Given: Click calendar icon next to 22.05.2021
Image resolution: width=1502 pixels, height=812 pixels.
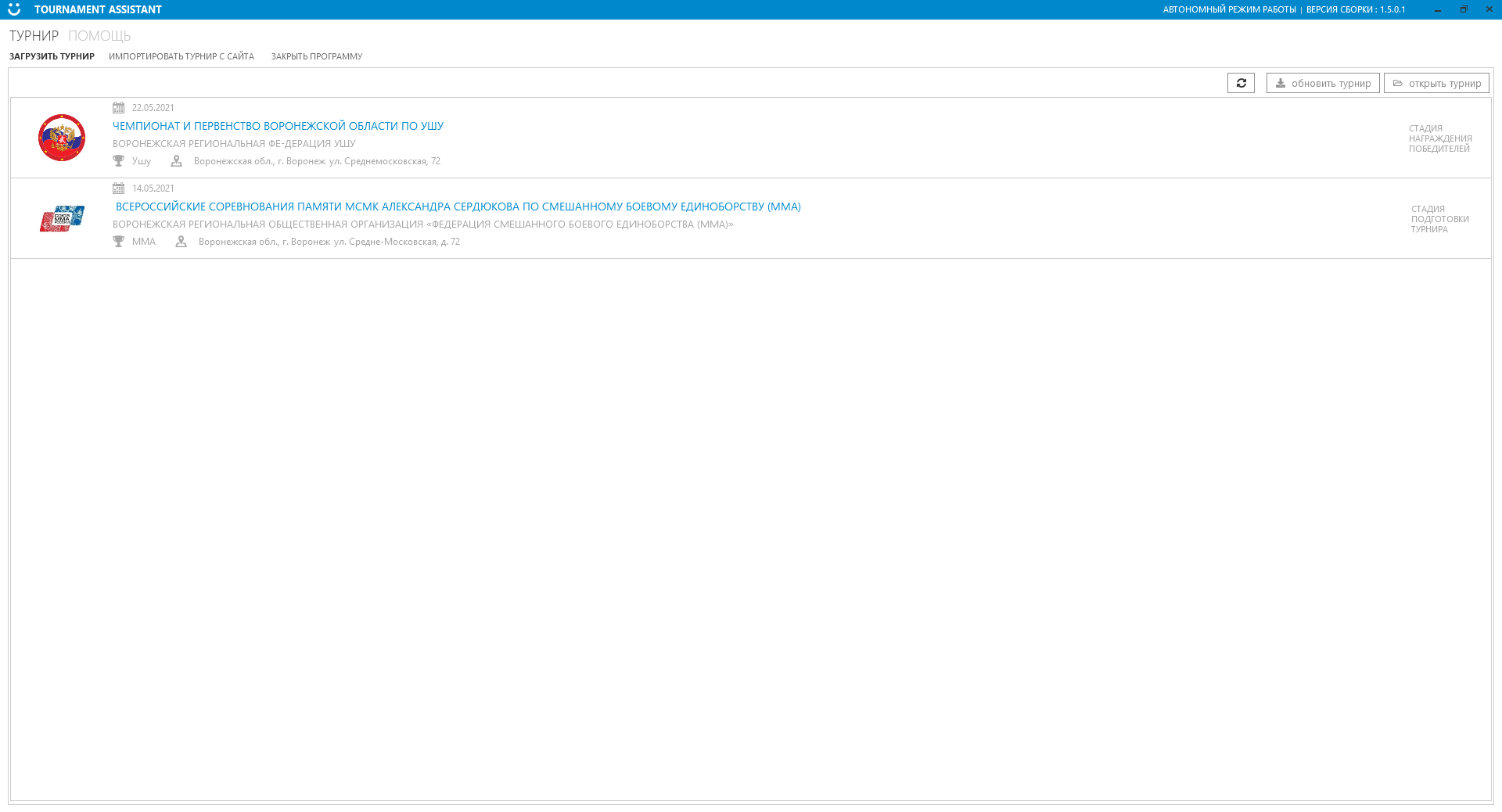Looking at the screenshot, I should (x=118, y=108).
